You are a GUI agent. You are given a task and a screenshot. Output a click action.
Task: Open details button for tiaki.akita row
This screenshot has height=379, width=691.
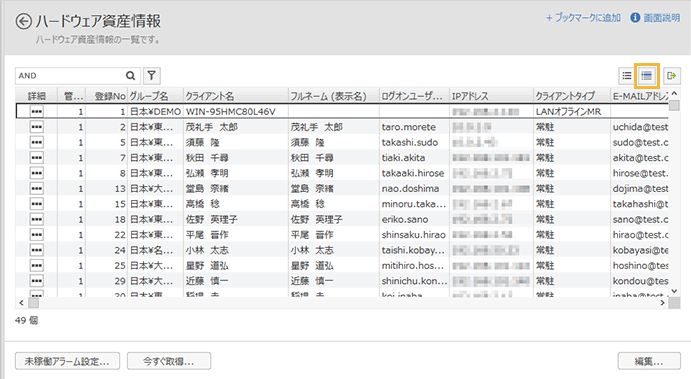[x=37, y=158]
